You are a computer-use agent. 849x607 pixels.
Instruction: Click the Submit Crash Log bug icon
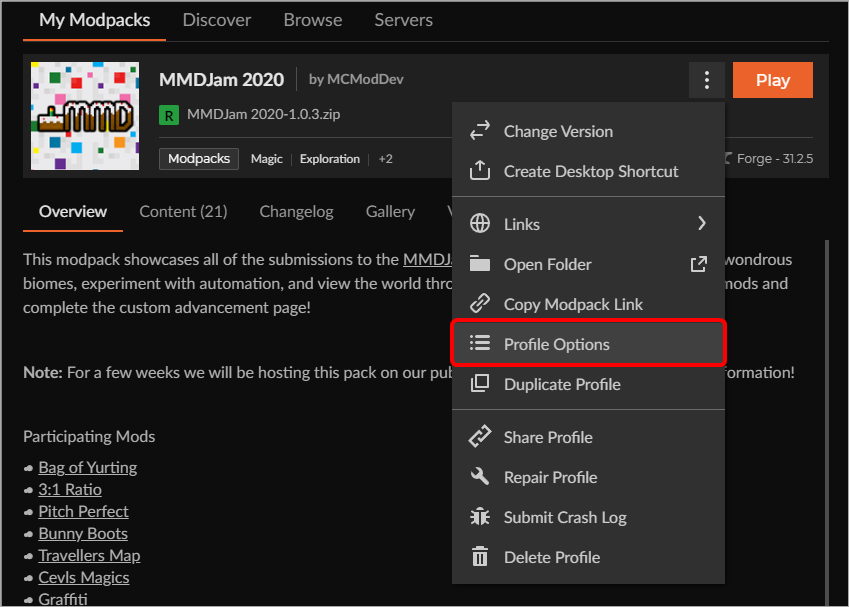[480, 517]
